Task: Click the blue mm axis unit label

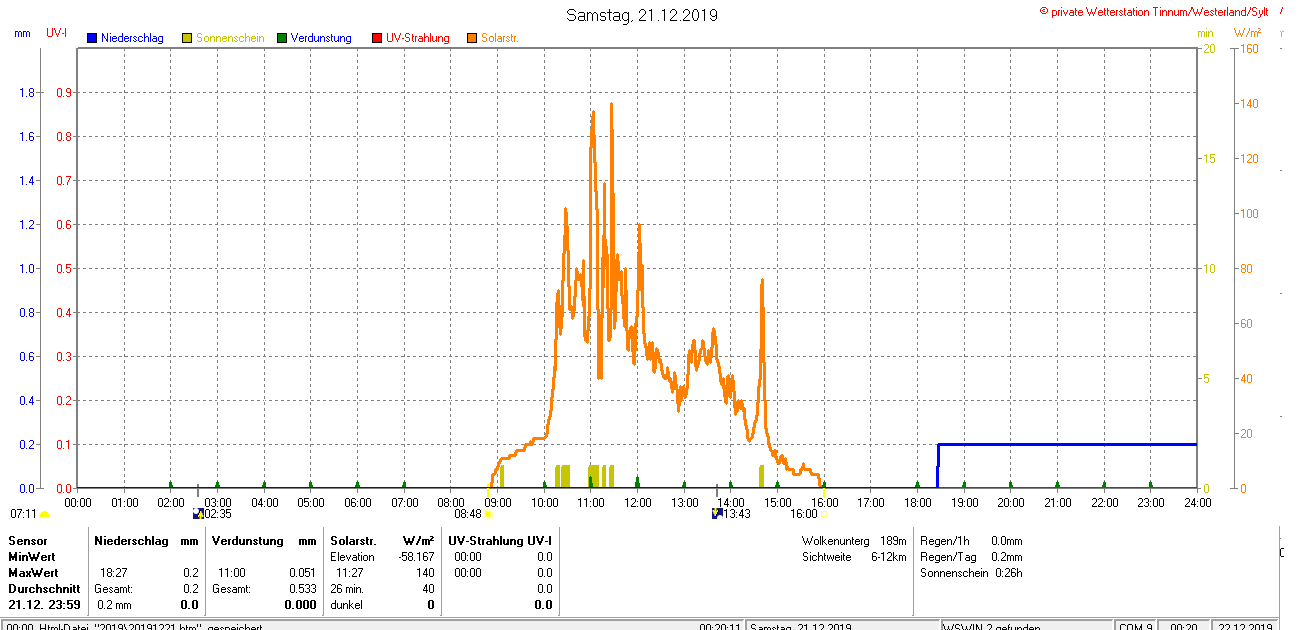Action: [22, 33]
